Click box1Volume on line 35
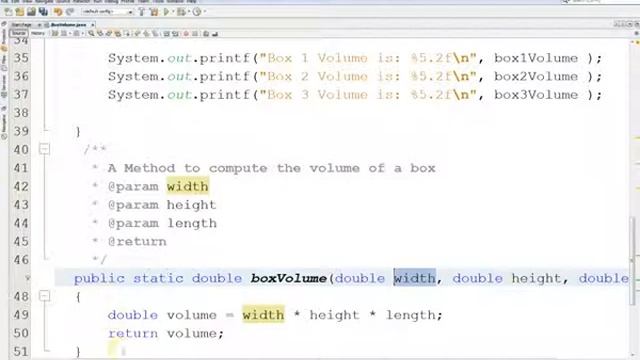Screen dimensions: 640x360 (536, 58)
